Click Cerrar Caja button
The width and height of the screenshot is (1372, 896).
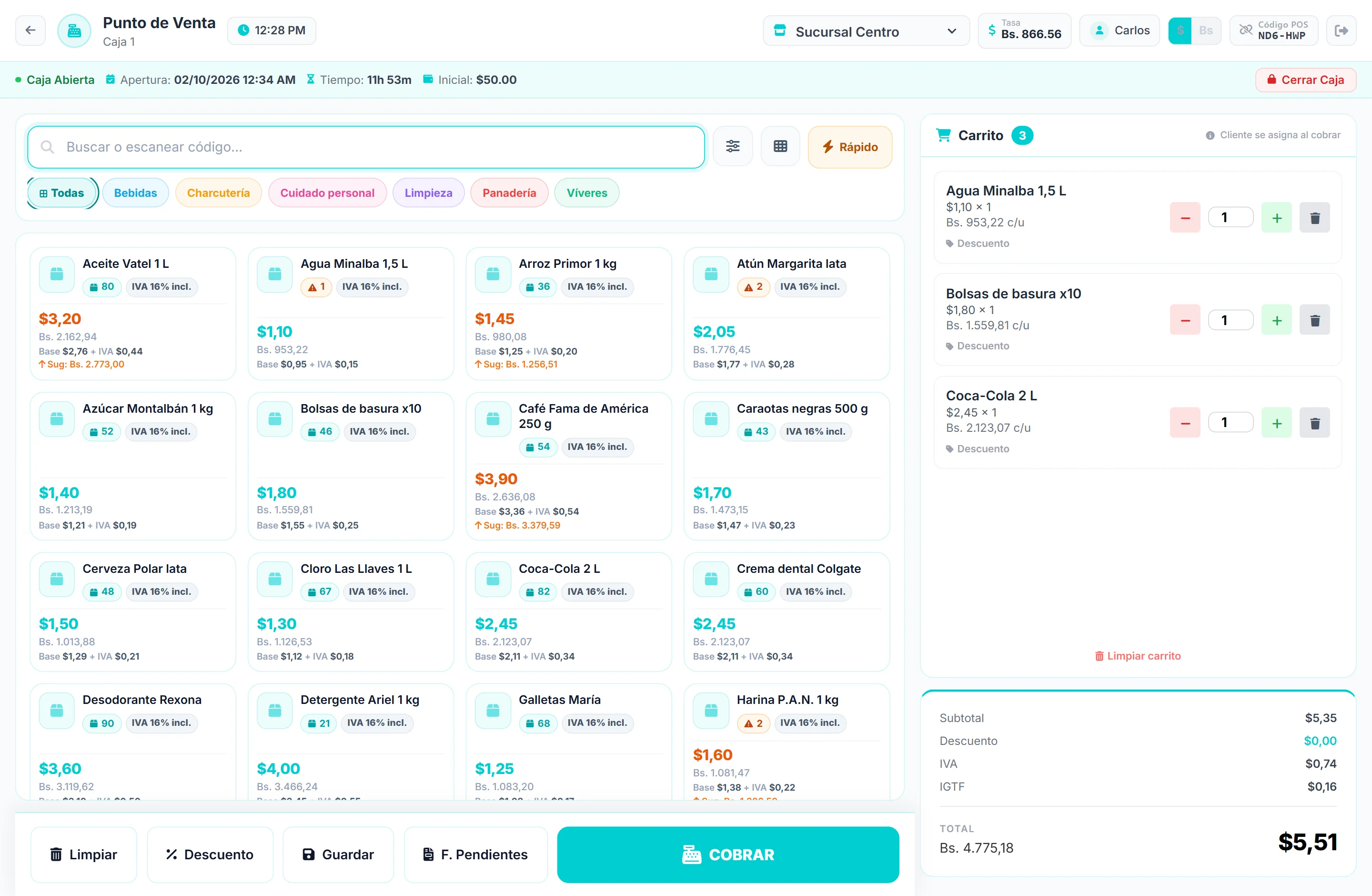click(1306, 80)
